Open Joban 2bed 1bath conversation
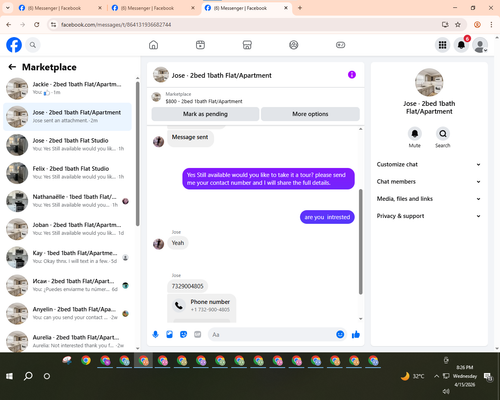Viewport: 500px width, 400px height. [67, 229]
